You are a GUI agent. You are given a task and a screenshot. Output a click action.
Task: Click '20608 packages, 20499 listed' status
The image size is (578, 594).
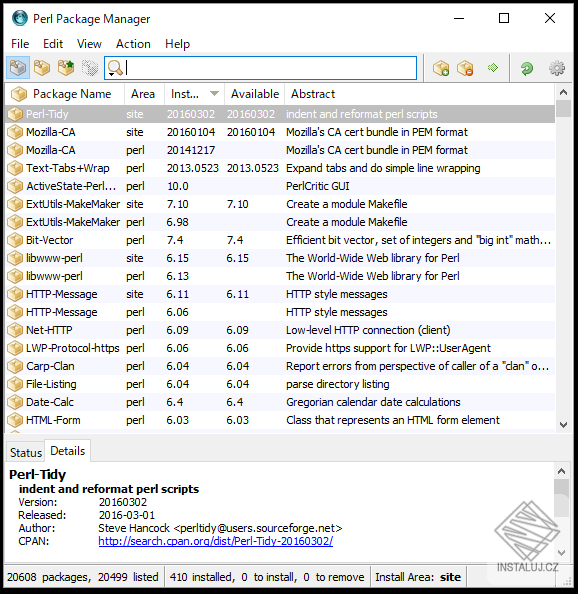click(x=83, y=577)
